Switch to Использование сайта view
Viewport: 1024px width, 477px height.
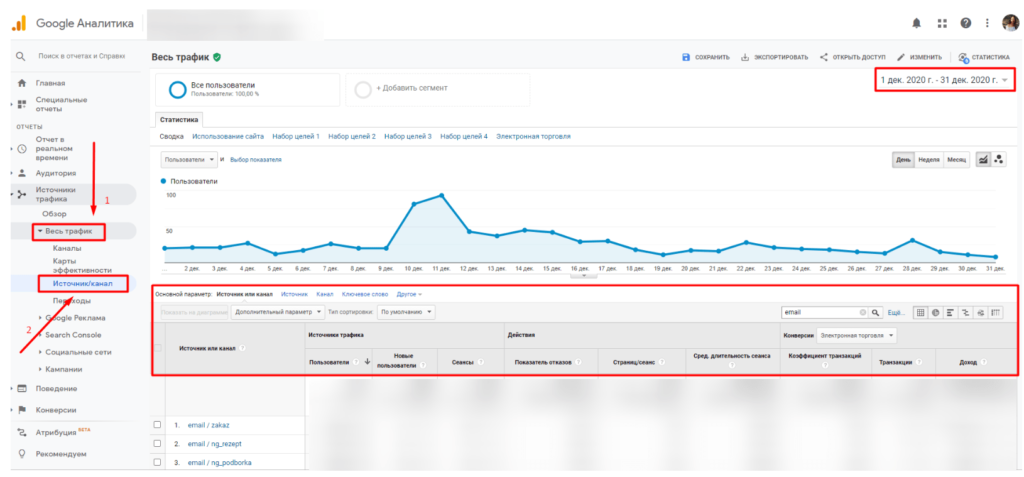coord(228,137)
